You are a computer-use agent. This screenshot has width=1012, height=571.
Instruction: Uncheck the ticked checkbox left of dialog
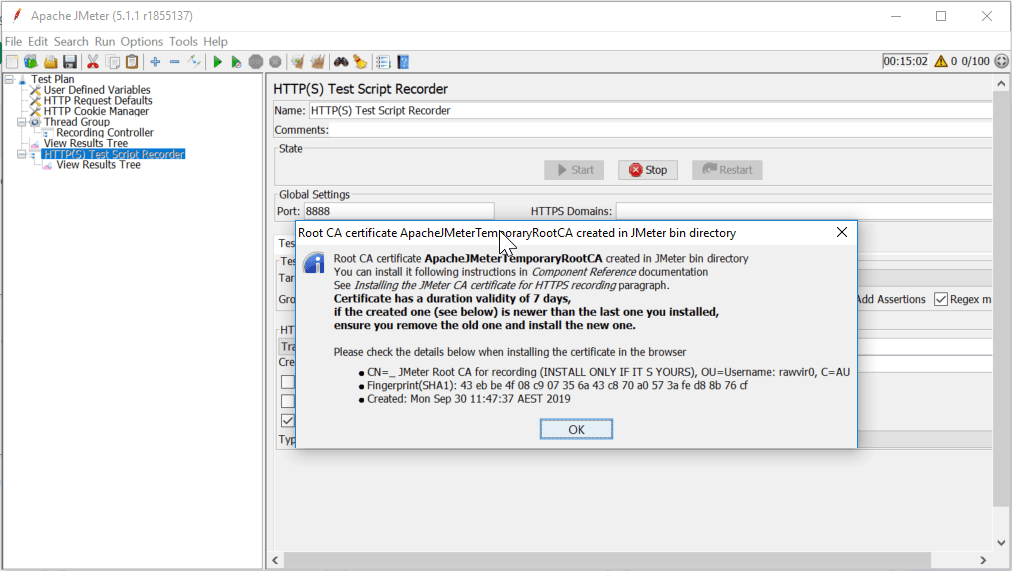288,421
